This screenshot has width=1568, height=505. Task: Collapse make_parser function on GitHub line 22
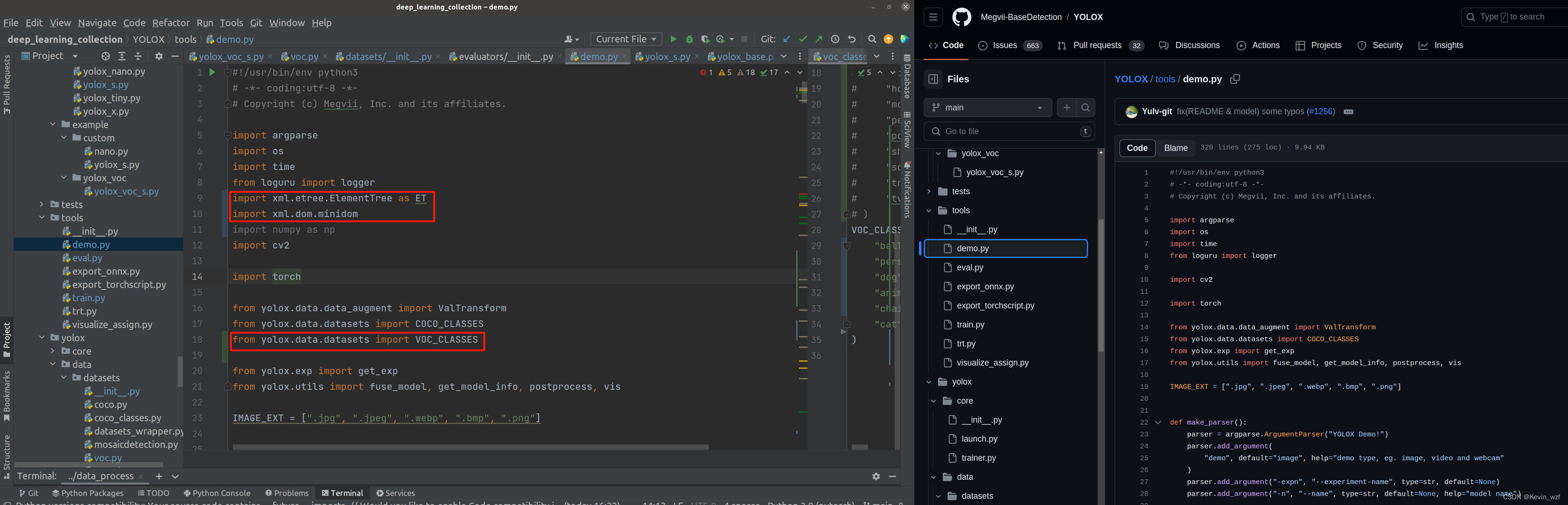[1158, 423]
